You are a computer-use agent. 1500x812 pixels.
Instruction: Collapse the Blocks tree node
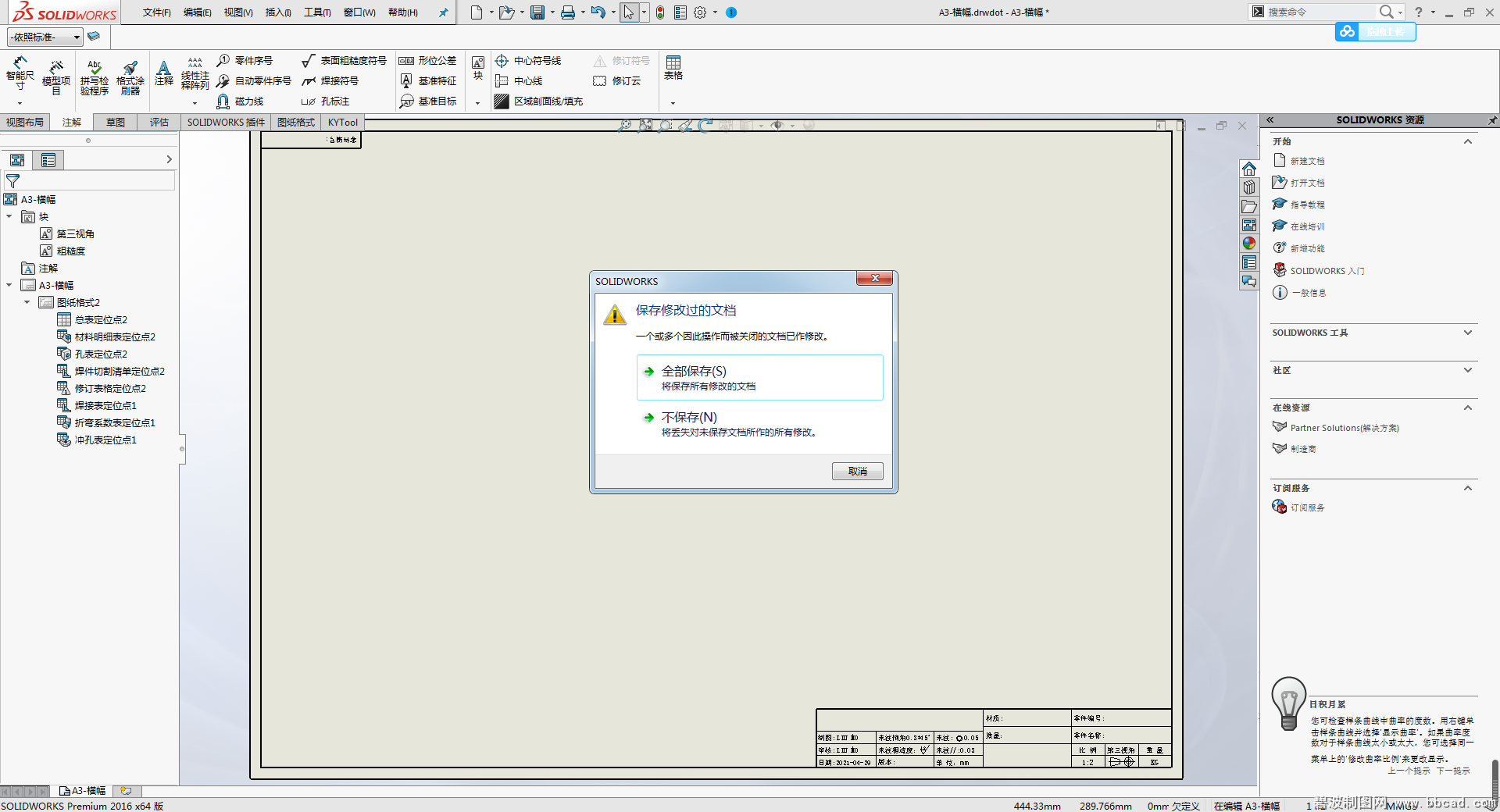point(9,216)
